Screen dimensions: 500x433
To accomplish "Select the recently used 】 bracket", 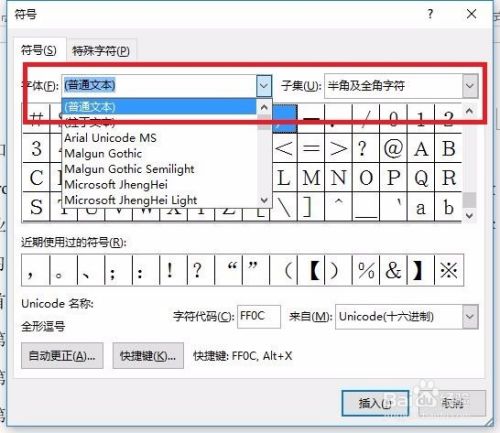I will point(421,270).
